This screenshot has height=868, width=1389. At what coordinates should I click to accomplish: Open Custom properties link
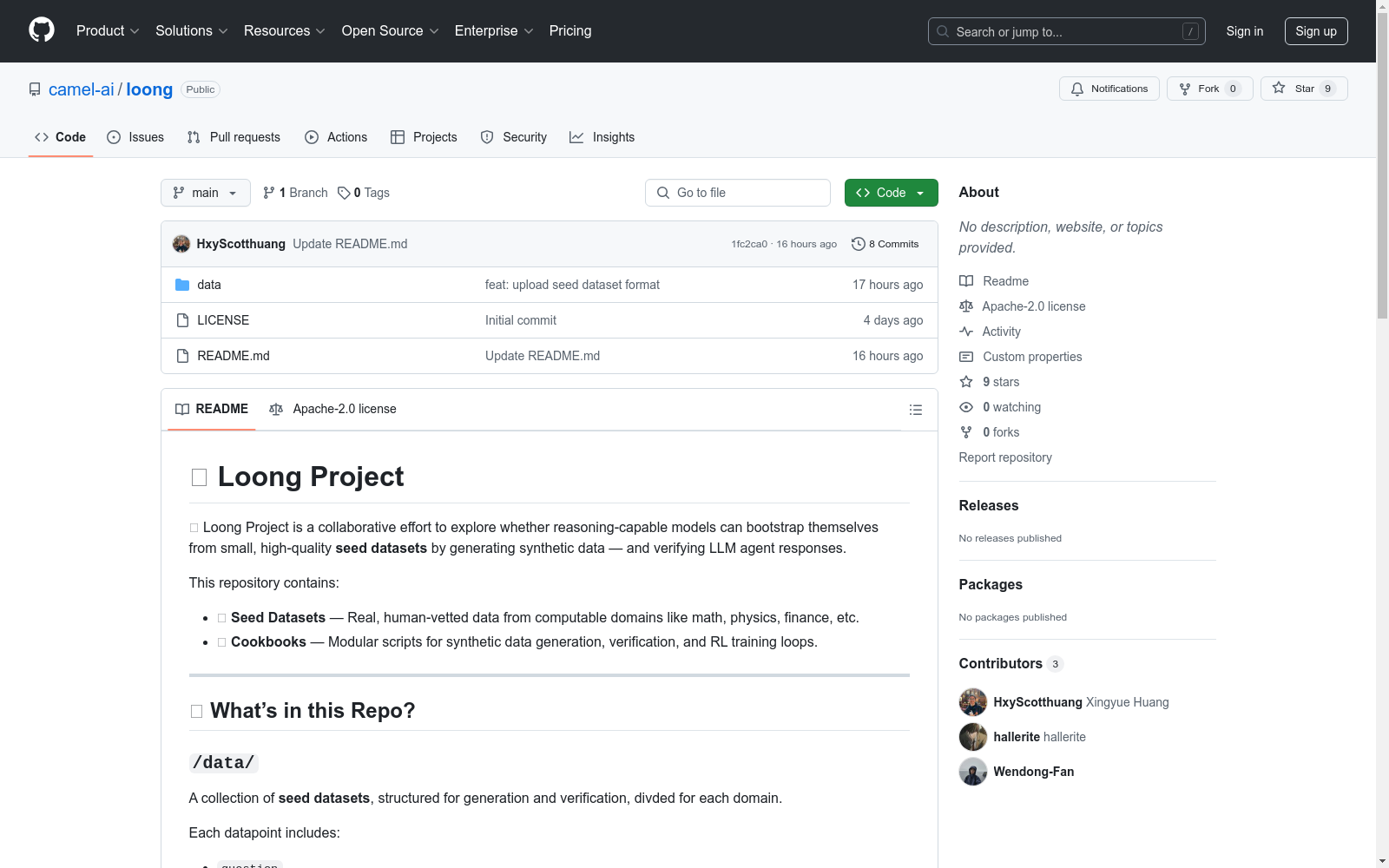click(x=1021, y=357)
